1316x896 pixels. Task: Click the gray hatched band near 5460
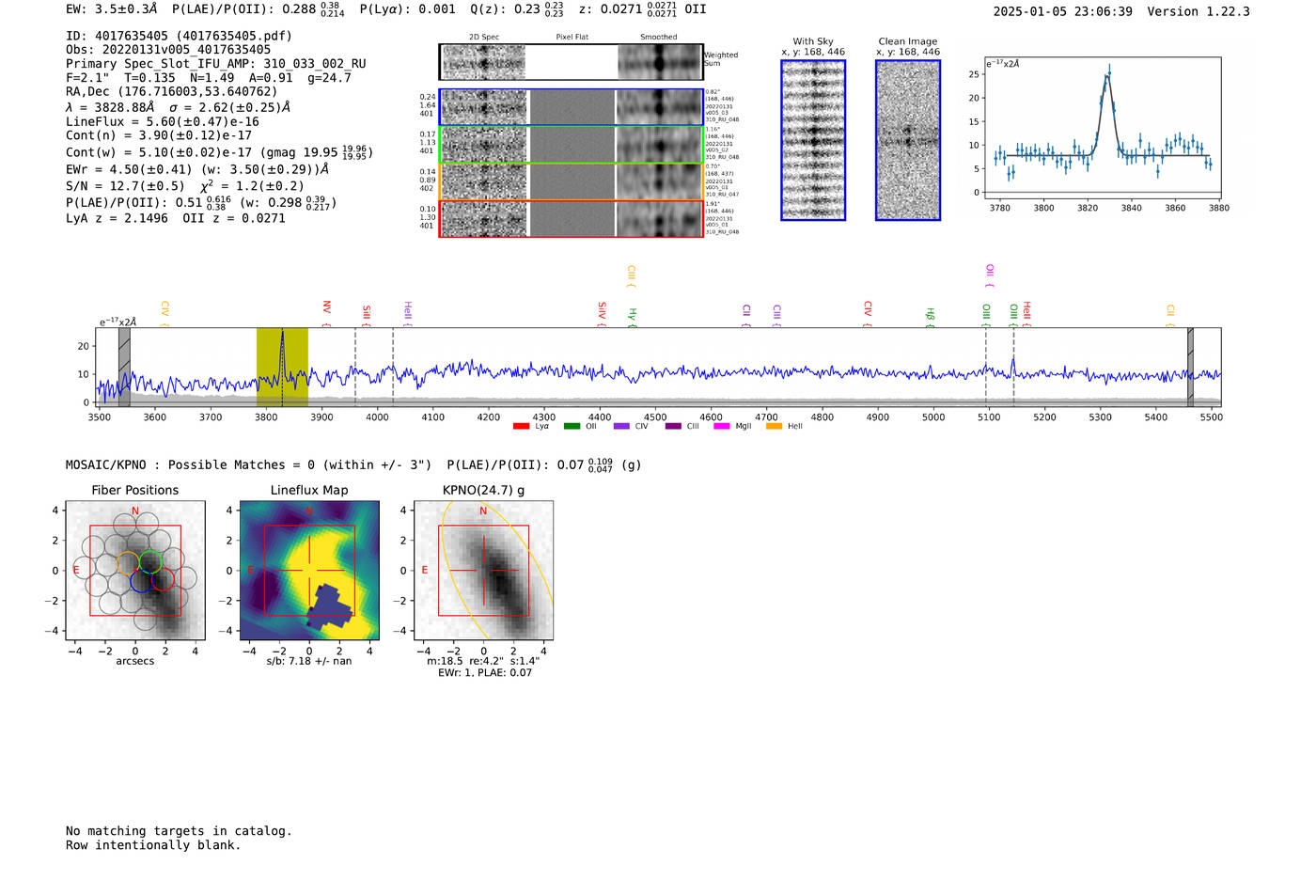coord(1190,368)
